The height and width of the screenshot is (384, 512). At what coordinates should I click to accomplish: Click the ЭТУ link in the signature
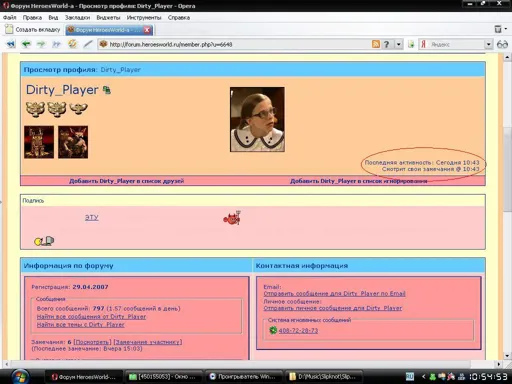(x=92, y=217)
